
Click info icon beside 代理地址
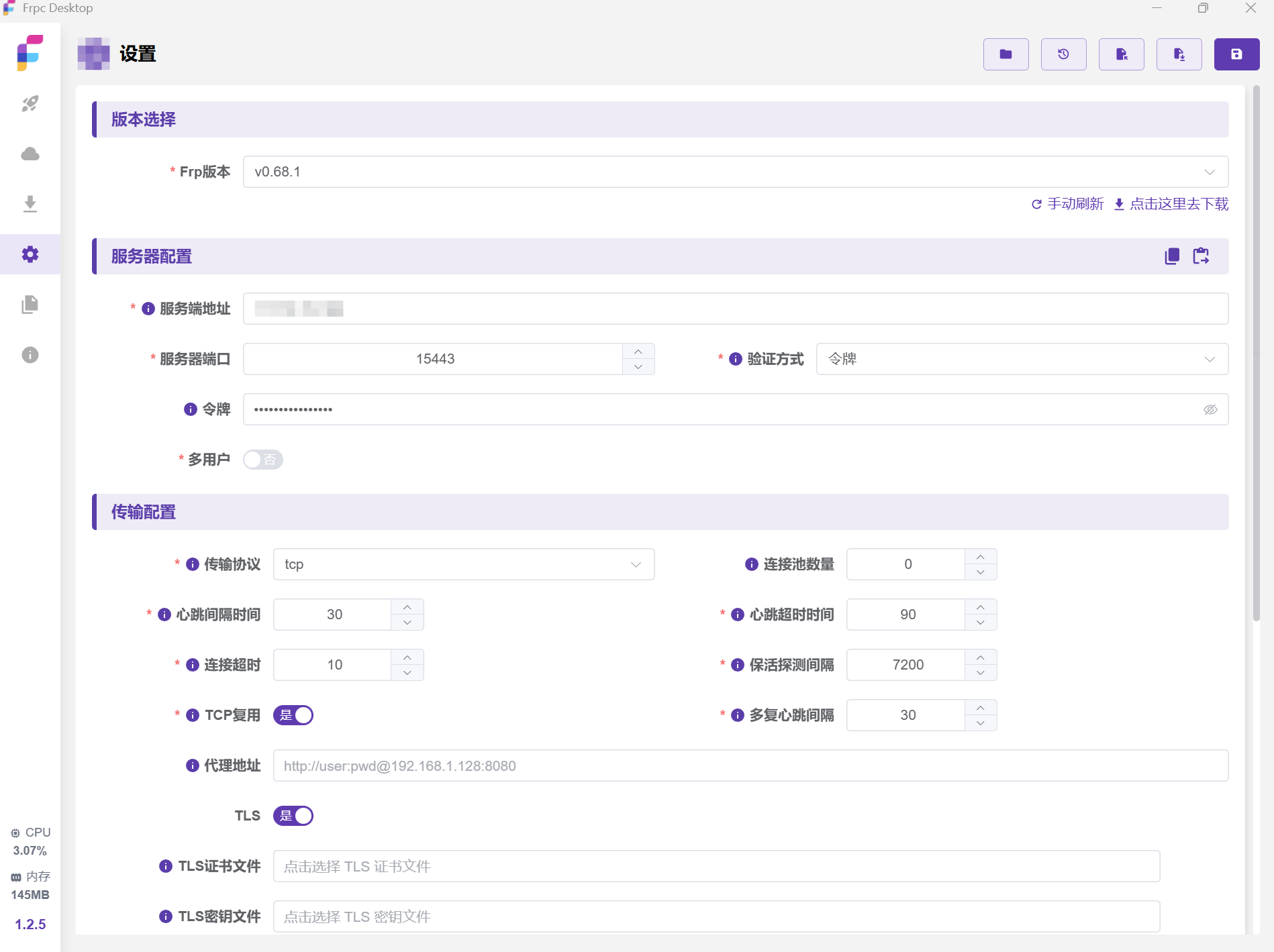point(193,765)
